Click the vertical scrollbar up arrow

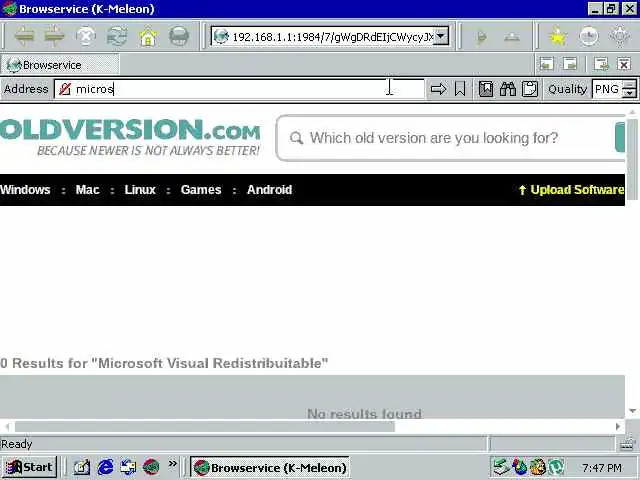click(632, 112)
